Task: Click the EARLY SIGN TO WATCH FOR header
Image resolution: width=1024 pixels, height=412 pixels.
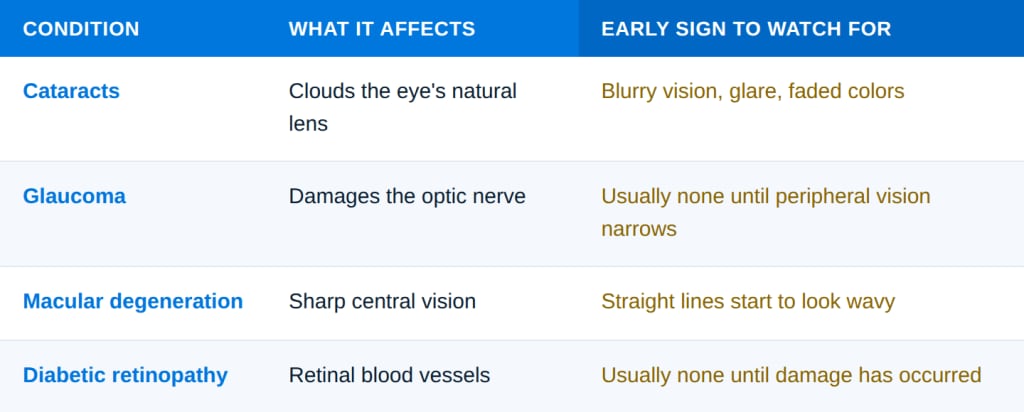Action: click(x=746, y=29)
